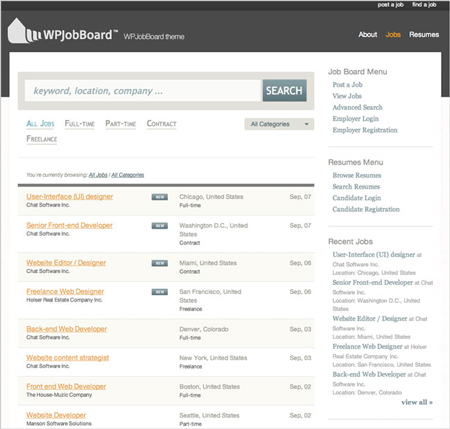The image size is (450, 429).
Task: Click the SEARCH button
Action: (x=284, y=90)
